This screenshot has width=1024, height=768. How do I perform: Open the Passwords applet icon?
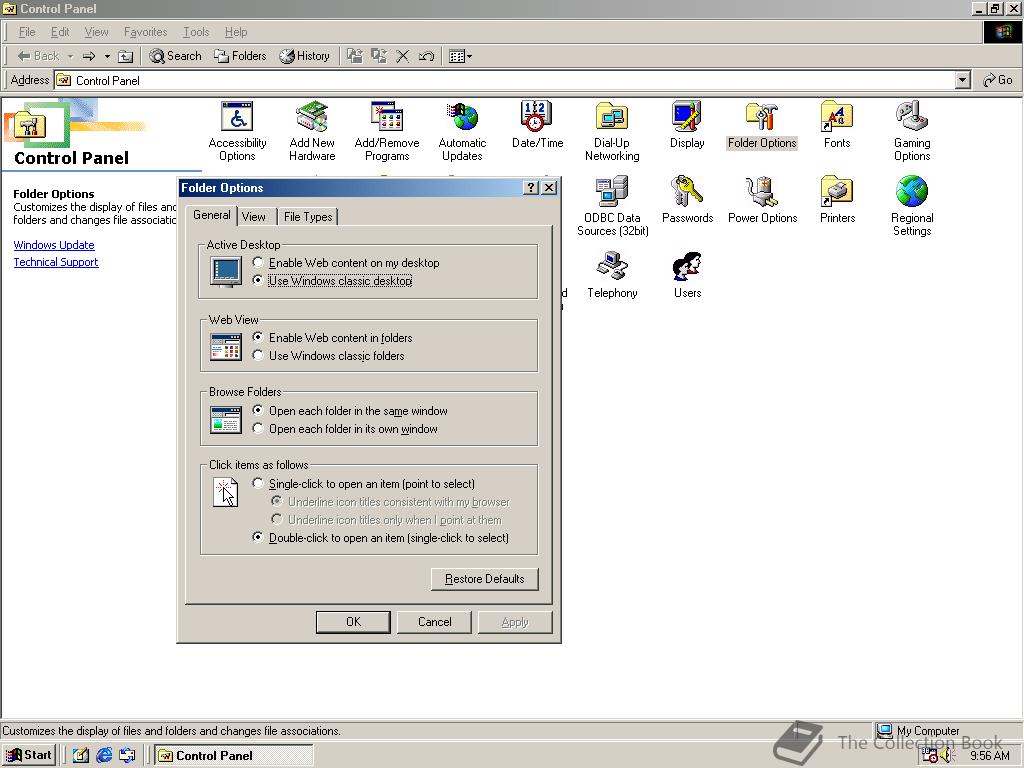(x=687, y=200)
